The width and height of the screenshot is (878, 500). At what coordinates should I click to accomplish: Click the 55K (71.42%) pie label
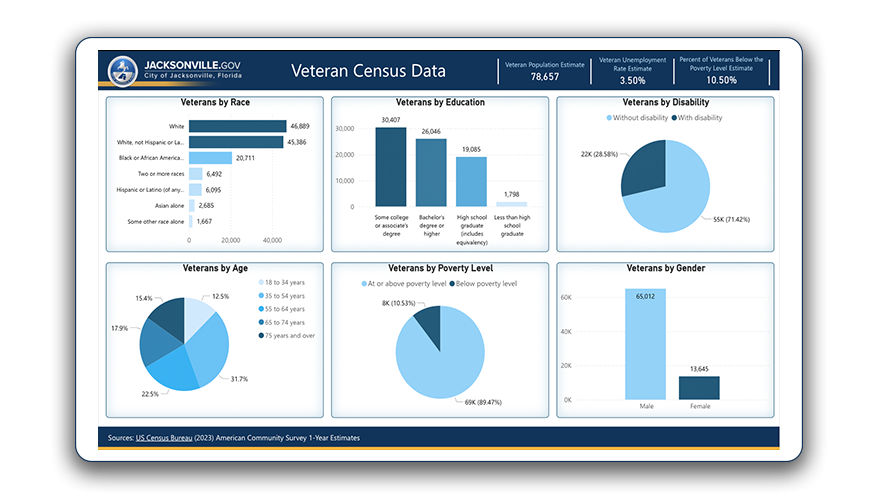(731, 219)
